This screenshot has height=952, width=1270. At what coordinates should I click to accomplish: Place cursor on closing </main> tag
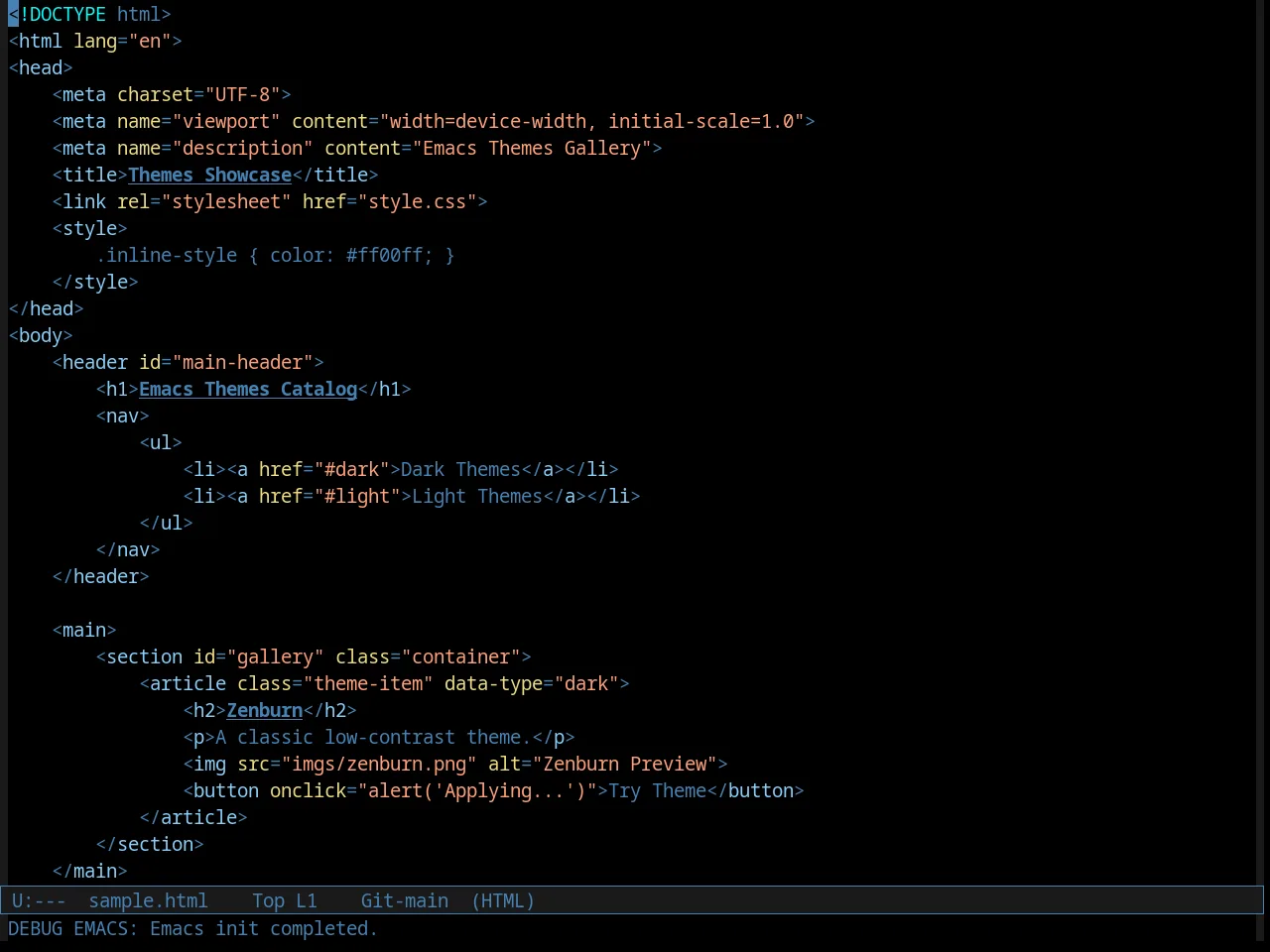[89, 871]
